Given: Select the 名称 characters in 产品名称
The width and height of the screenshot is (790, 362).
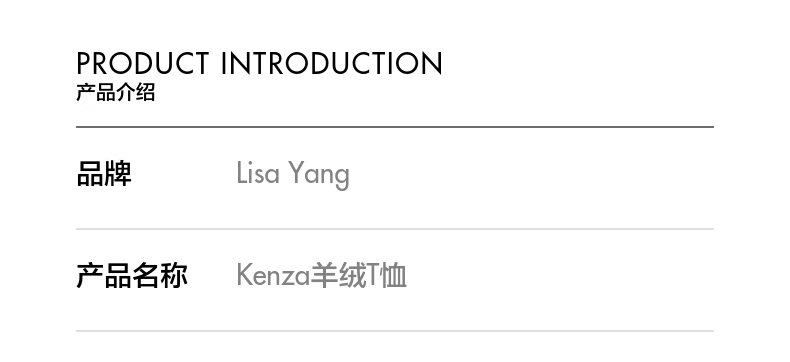Looking at the screenshot, I should 160,276.
